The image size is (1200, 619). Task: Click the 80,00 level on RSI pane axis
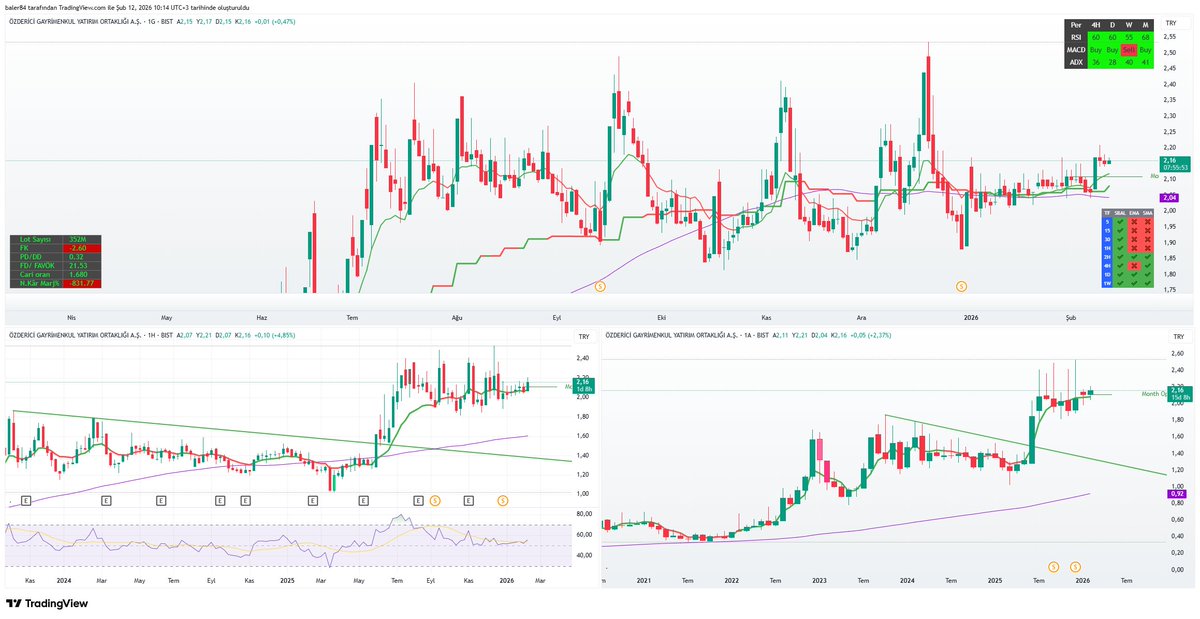pos(585,513)
